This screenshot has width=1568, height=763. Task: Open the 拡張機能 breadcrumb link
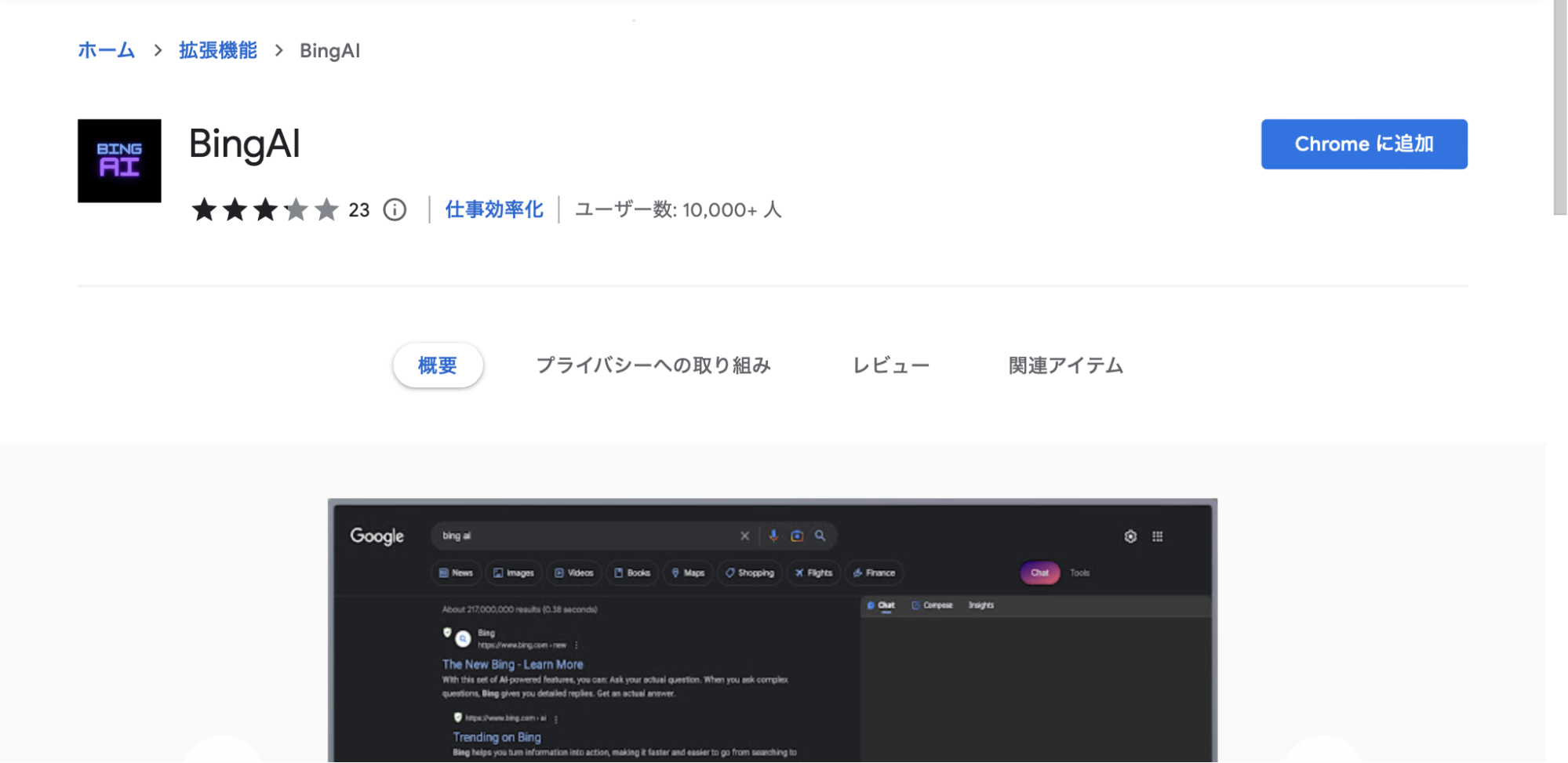pyautogui.click(x=218, y=51)
